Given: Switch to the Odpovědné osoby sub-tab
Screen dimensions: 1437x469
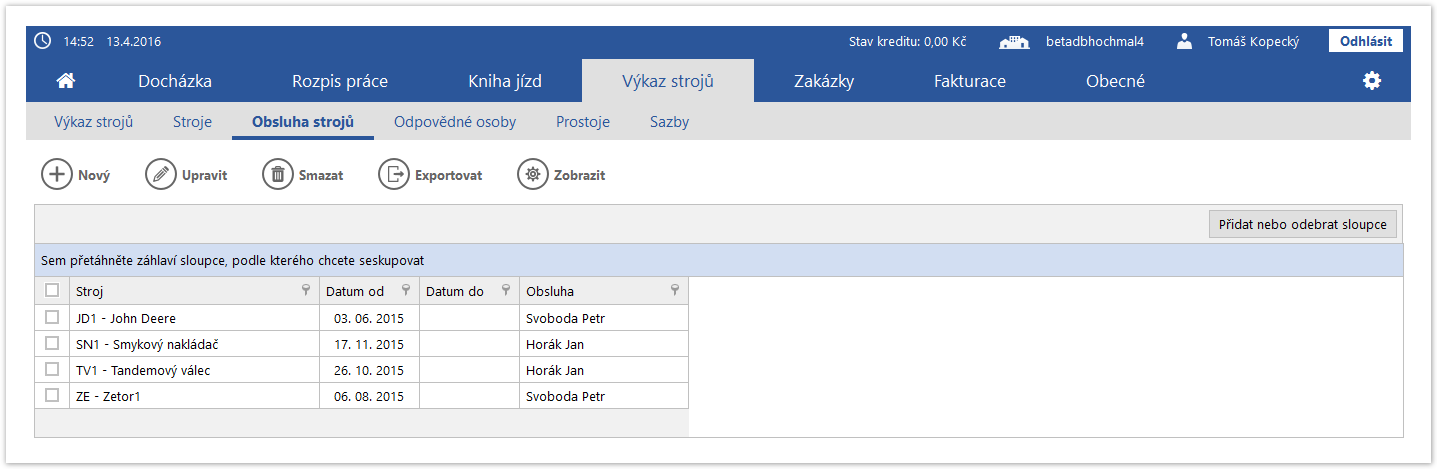Looking at the screenshot, I should point(455,122).
